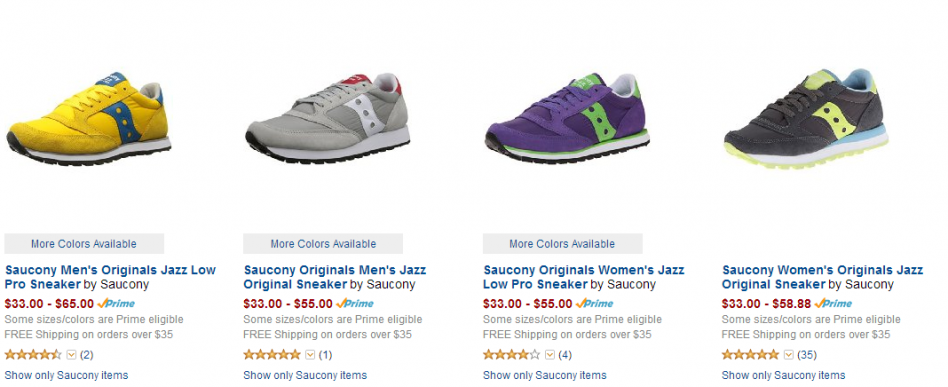Screen dimensions: 948x387
Task: Open Saucony Originals Men's Jazz Original Sneaker
Action: tap(334, 277)
